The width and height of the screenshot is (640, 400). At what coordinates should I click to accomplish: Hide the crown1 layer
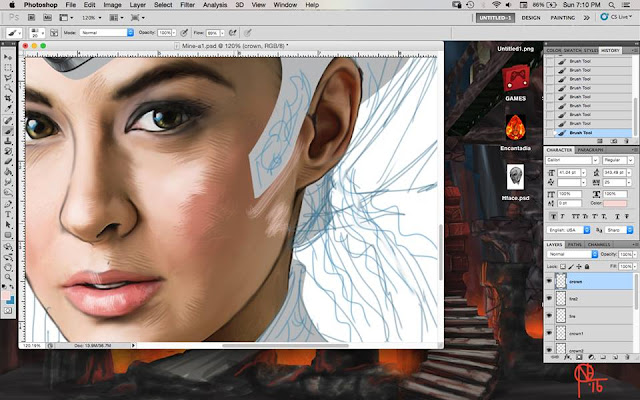[549, 333]
